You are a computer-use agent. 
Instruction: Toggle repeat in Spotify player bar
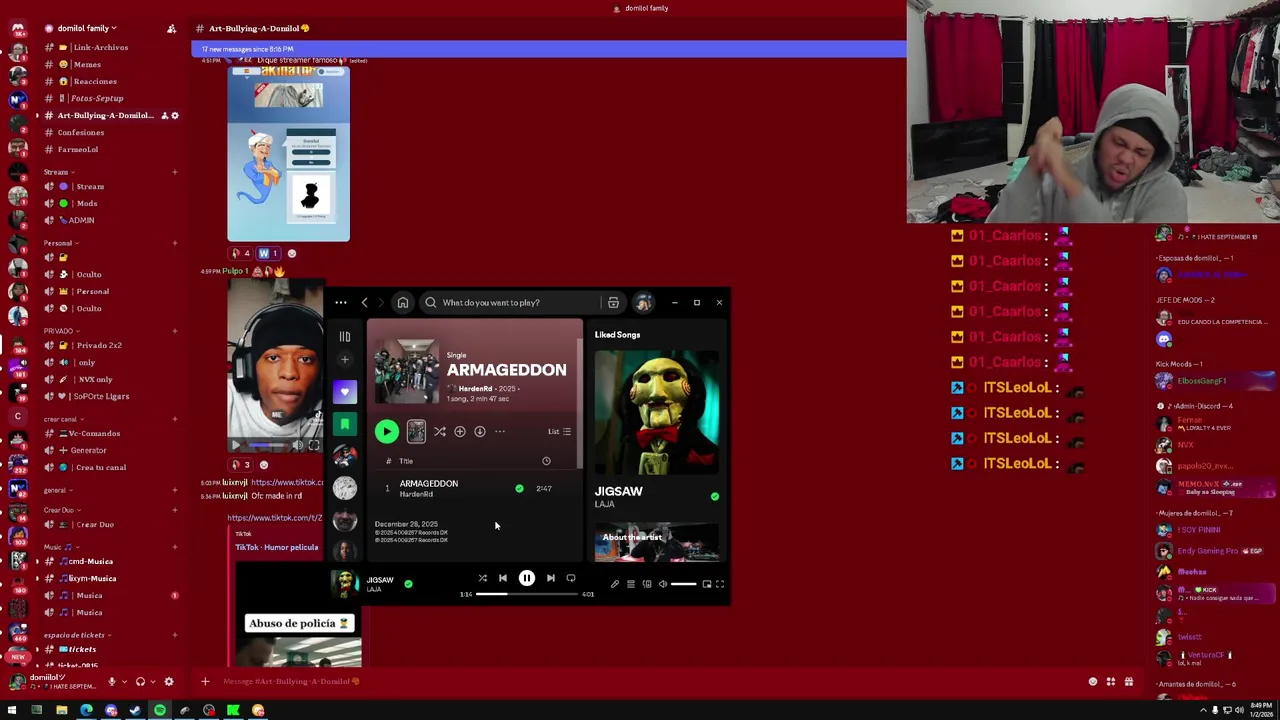(571, 578)
